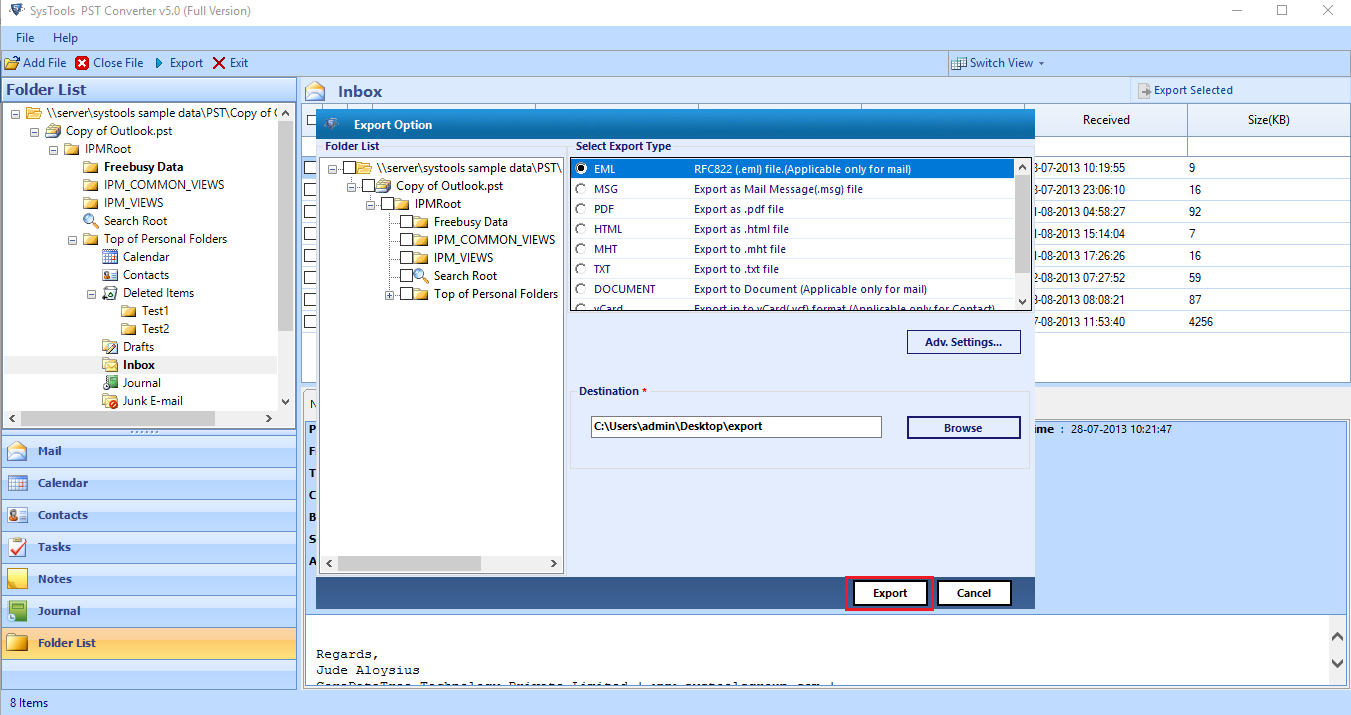Open Adv. Settings...
Screen dimensions: 1351x715
pyautogui.click(x=964, y=342)
